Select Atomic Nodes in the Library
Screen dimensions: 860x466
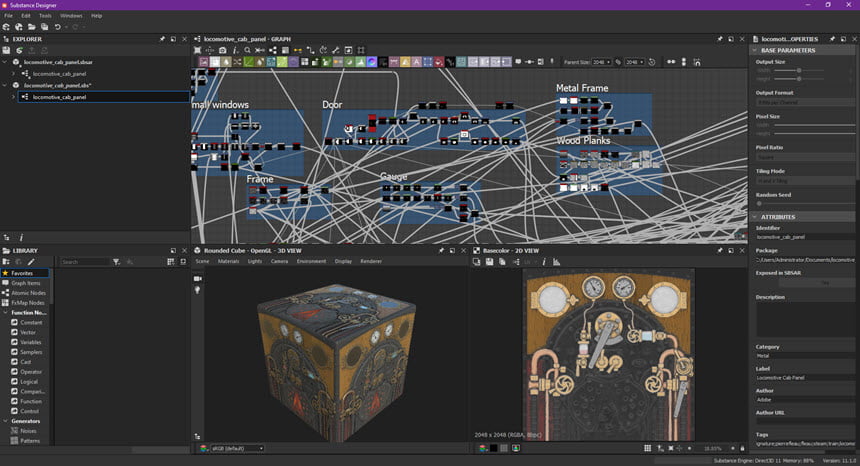[27, 293]
